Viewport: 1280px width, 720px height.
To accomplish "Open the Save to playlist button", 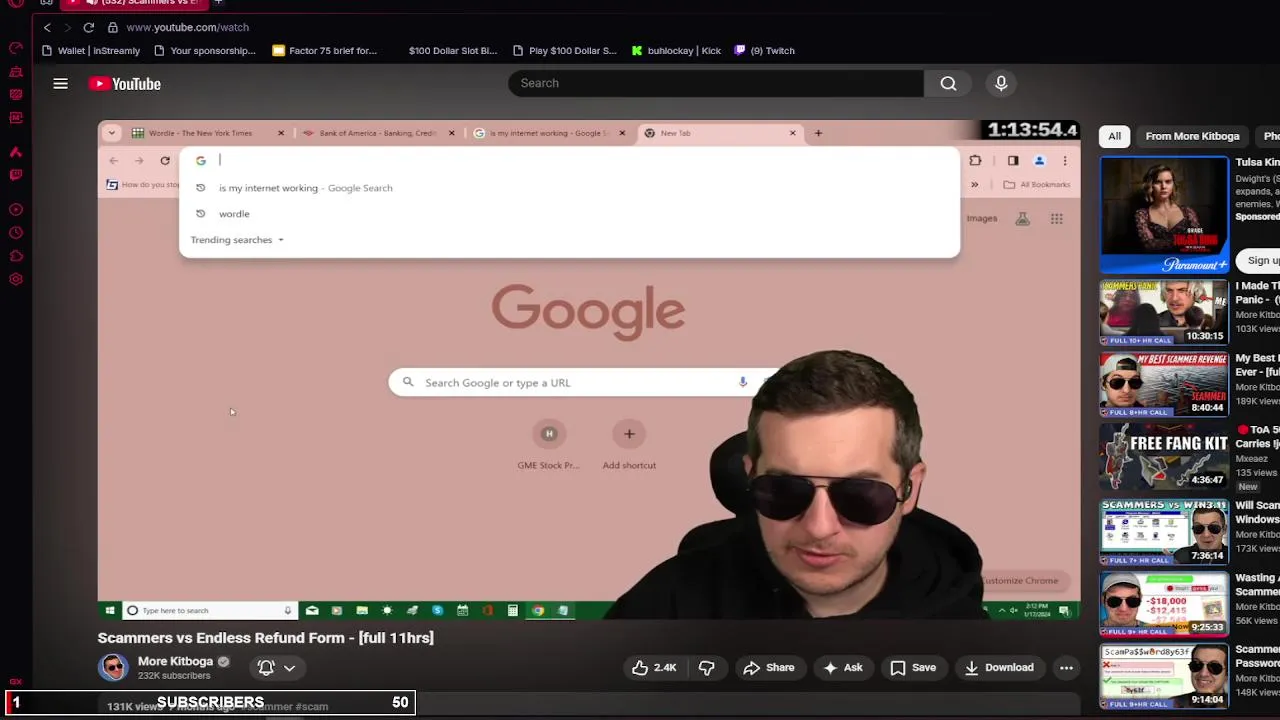I will pyautogui.click(x=913, y=668).
